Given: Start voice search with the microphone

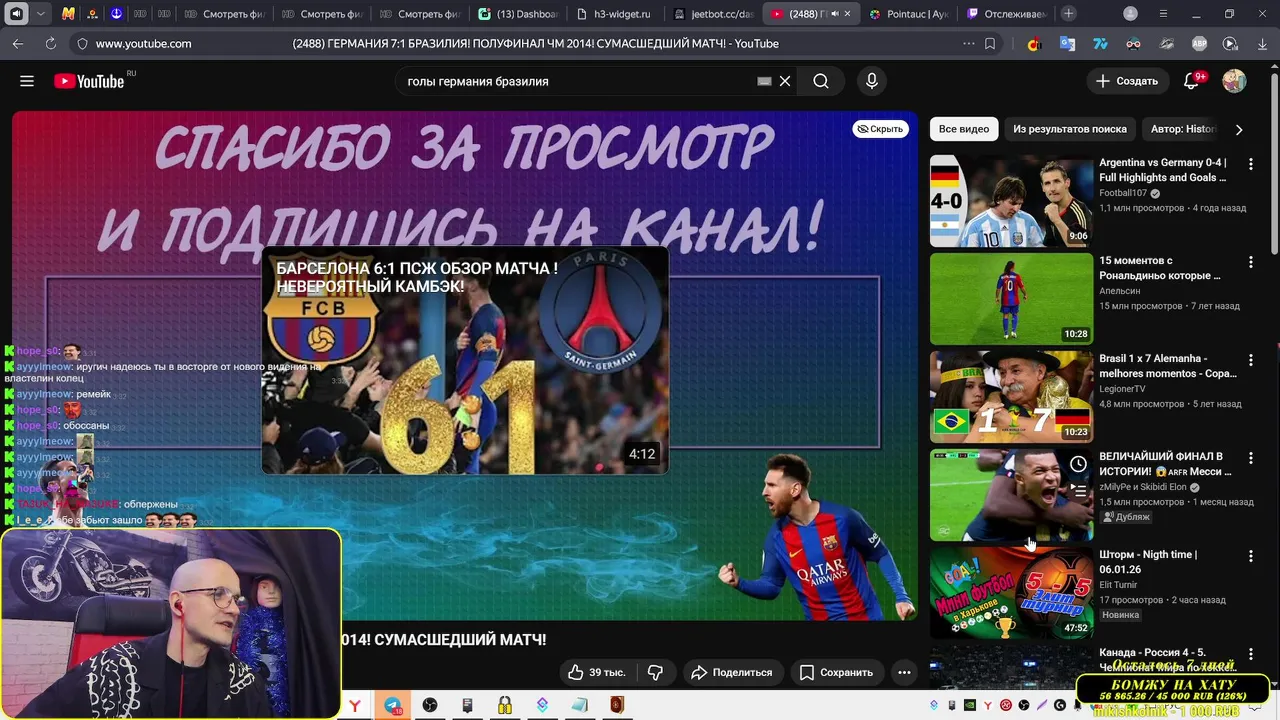Looking at the screenshot, I should tap(872, 81).
